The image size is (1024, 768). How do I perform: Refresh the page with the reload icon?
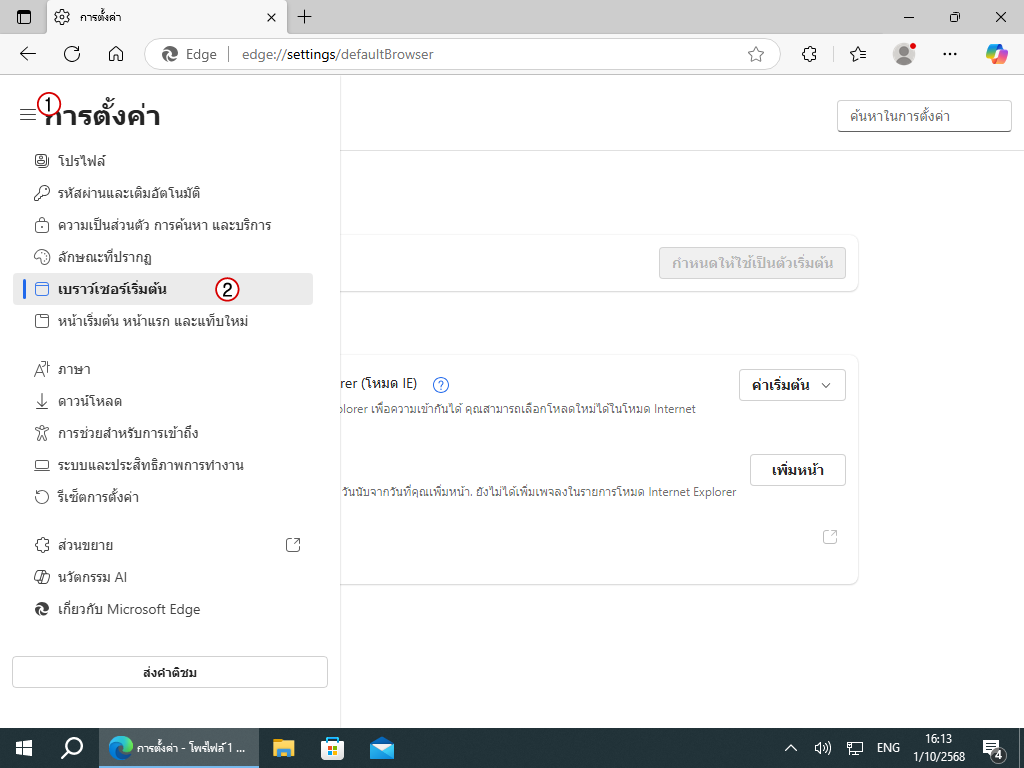point(72,54)
